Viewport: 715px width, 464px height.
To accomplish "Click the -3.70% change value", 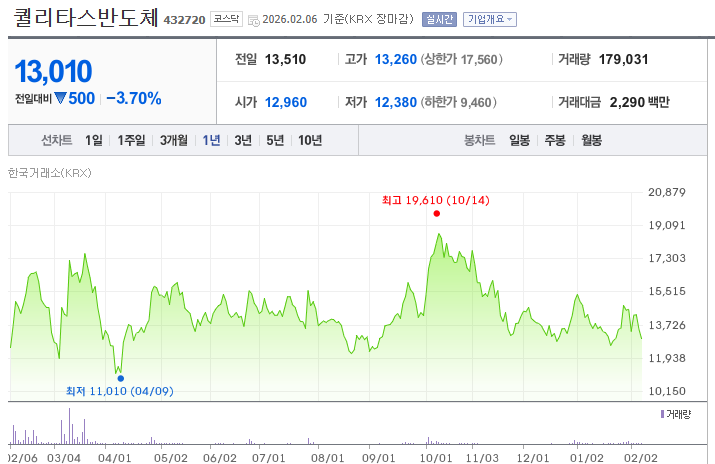I will coord(134,98).
